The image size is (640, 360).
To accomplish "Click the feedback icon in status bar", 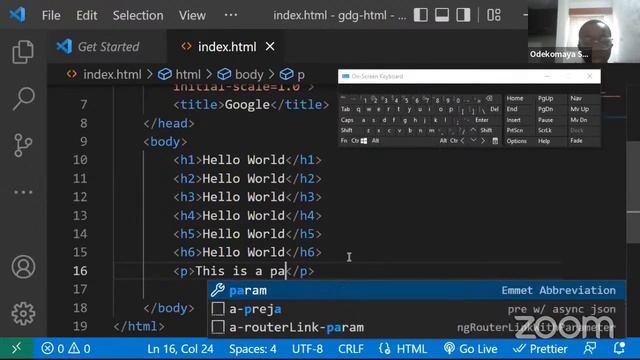I will coord(590,349).
